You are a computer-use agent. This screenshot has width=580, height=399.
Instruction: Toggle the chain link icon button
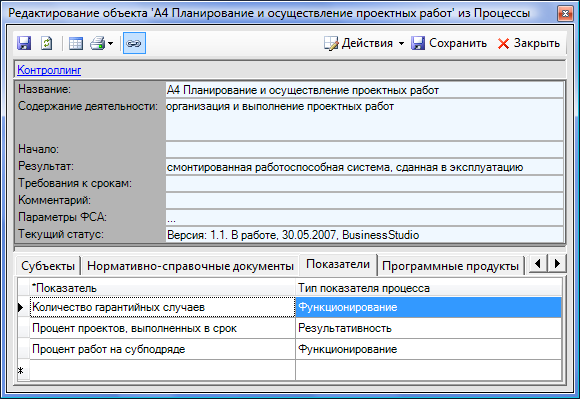134,43
